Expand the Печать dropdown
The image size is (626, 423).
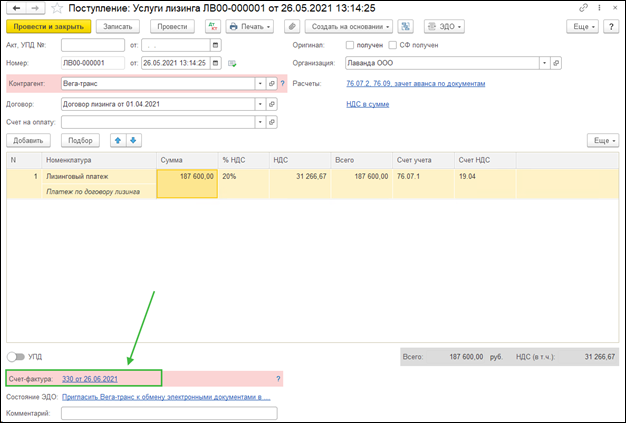click(x=250, y=26)
